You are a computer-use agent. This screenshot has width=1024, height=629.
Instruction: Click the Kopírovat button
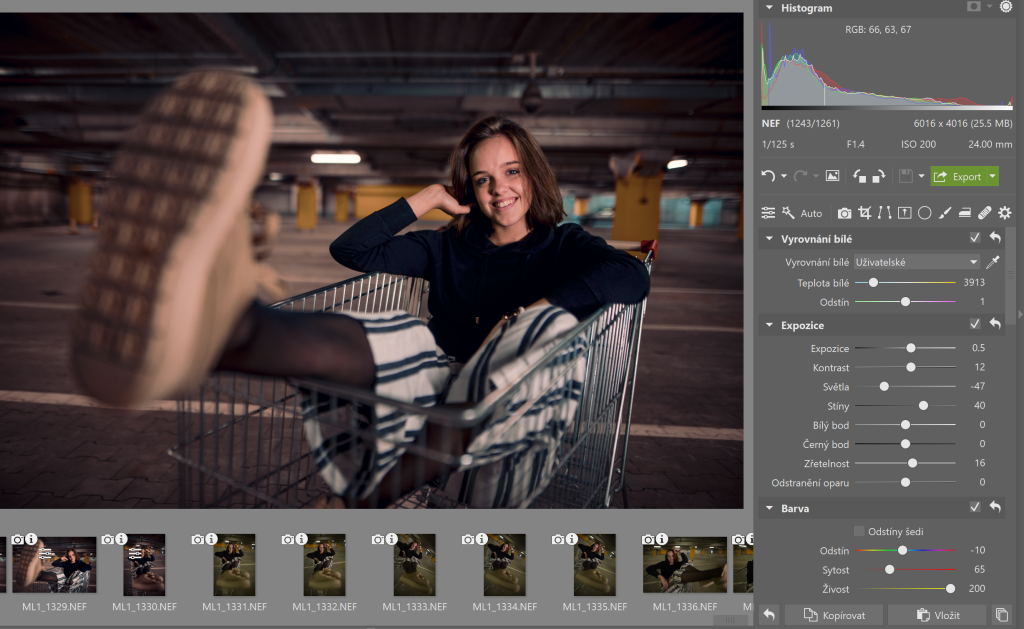click(835, 615)
